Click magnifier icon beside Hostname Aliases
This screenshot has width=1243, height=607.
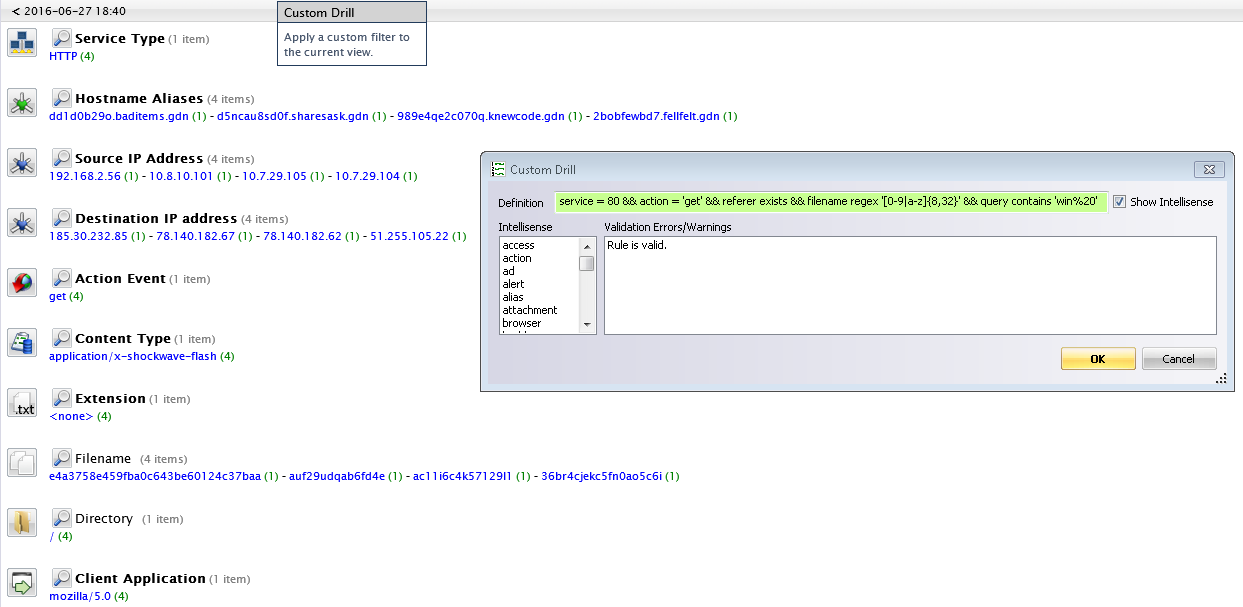coord(61,98)
